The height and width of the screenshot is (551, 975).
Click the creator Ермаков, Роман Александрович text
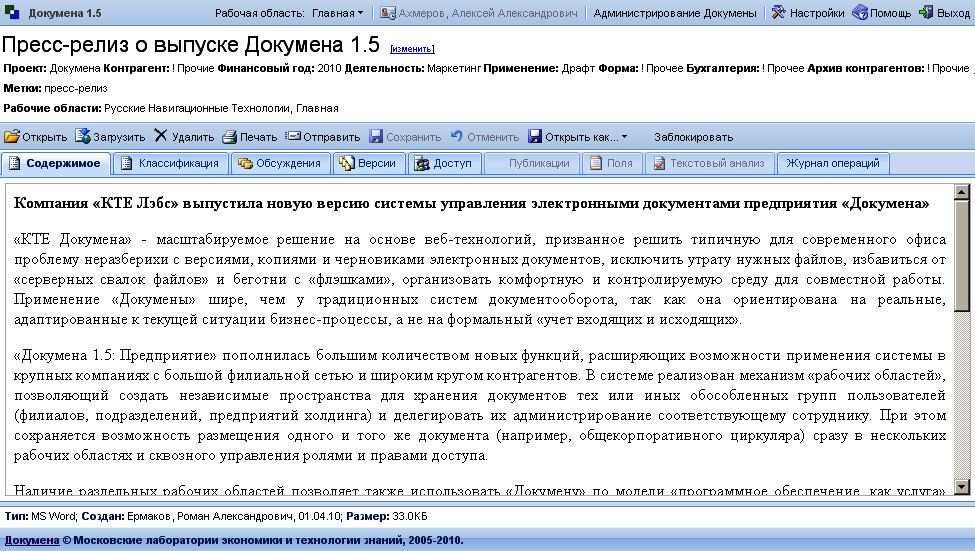210,516
